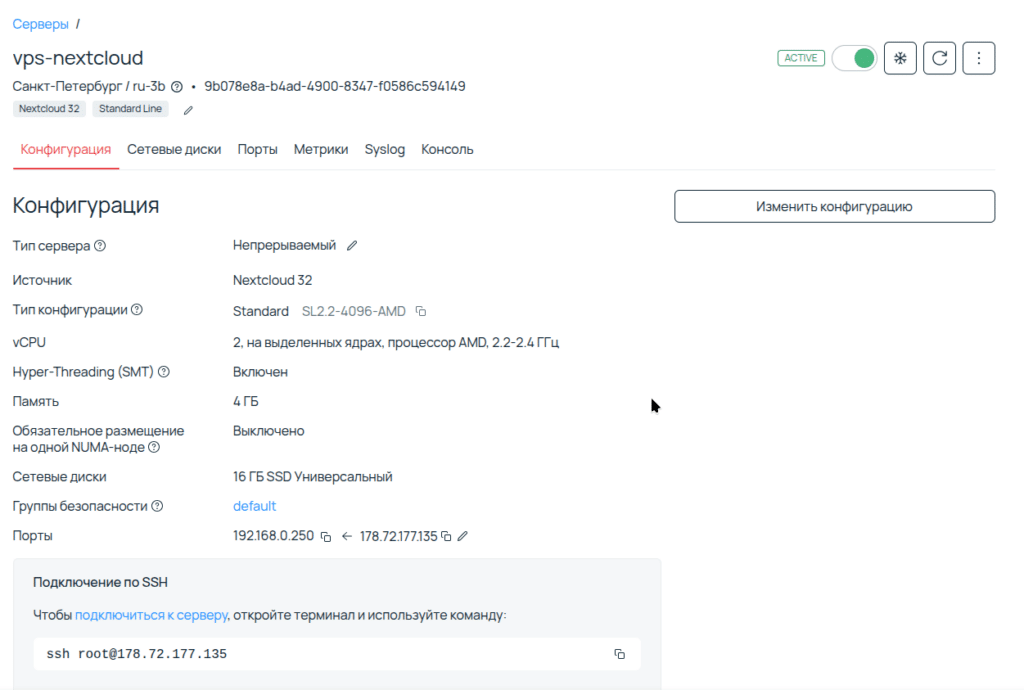1024x690 pixels.
Task: Copy the SSH connection command
Action: click(x=617, y=653)
